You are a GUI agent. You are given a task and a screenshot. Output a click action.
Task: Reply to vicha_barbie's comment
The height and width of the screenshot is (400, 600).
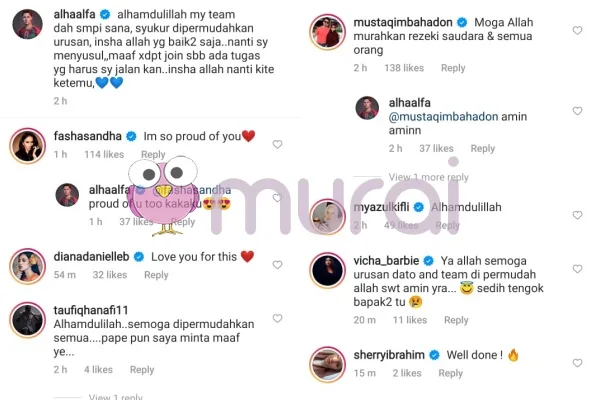456,320
